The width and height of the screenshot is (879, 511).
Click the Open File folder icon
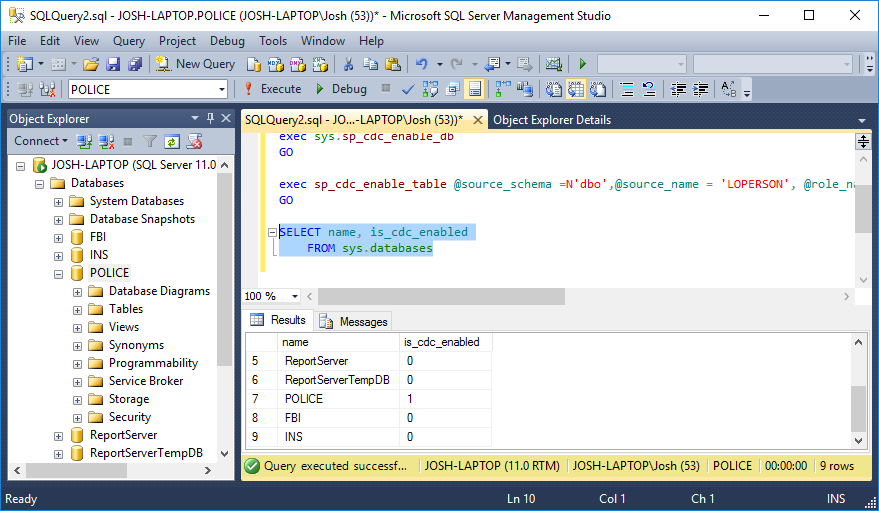click(x=91, y=64)
